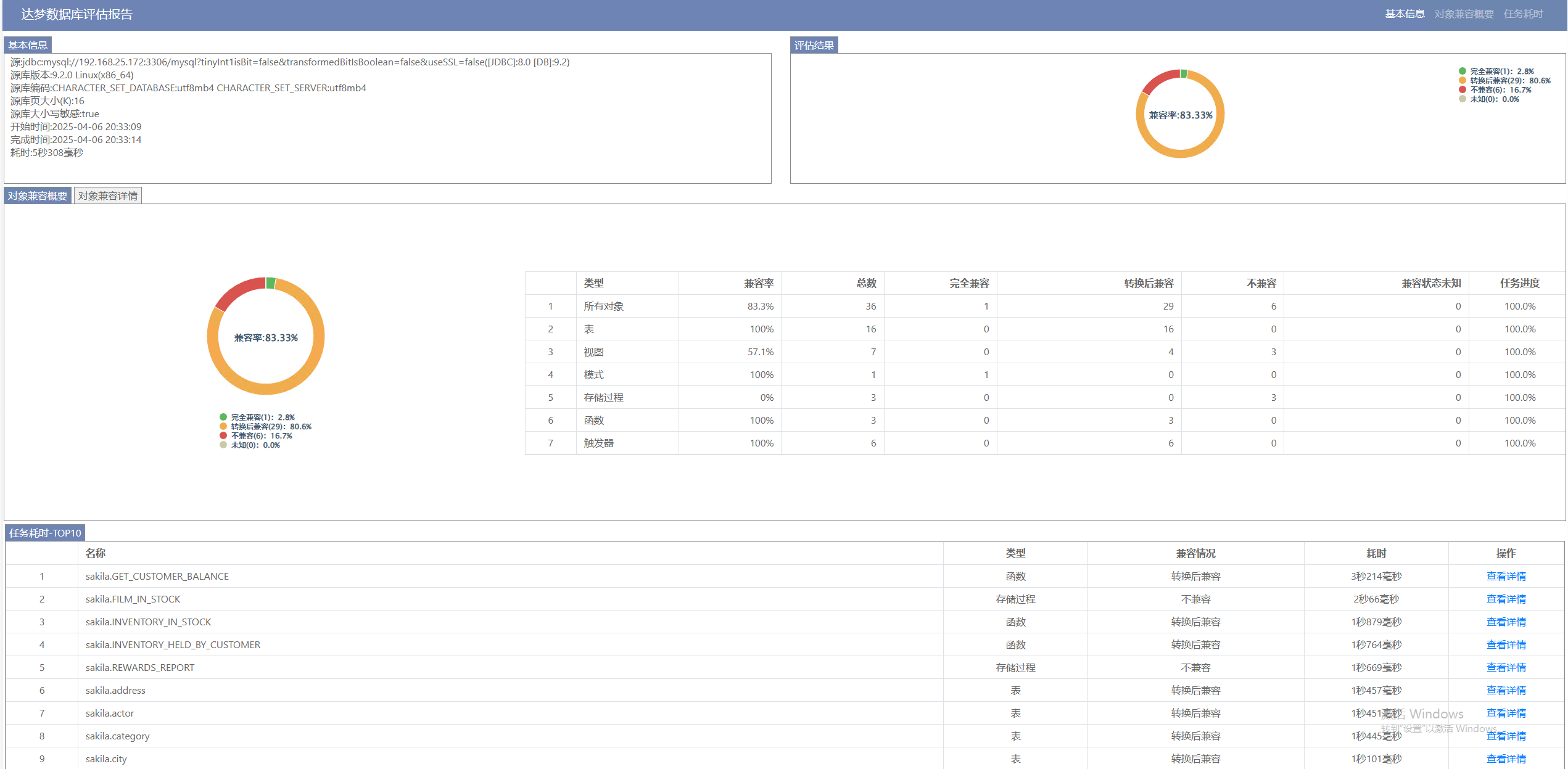Select 存储过程 row in compatibility table
Image resolution: width=1568 pixels, height=769 pixels.
603,398
